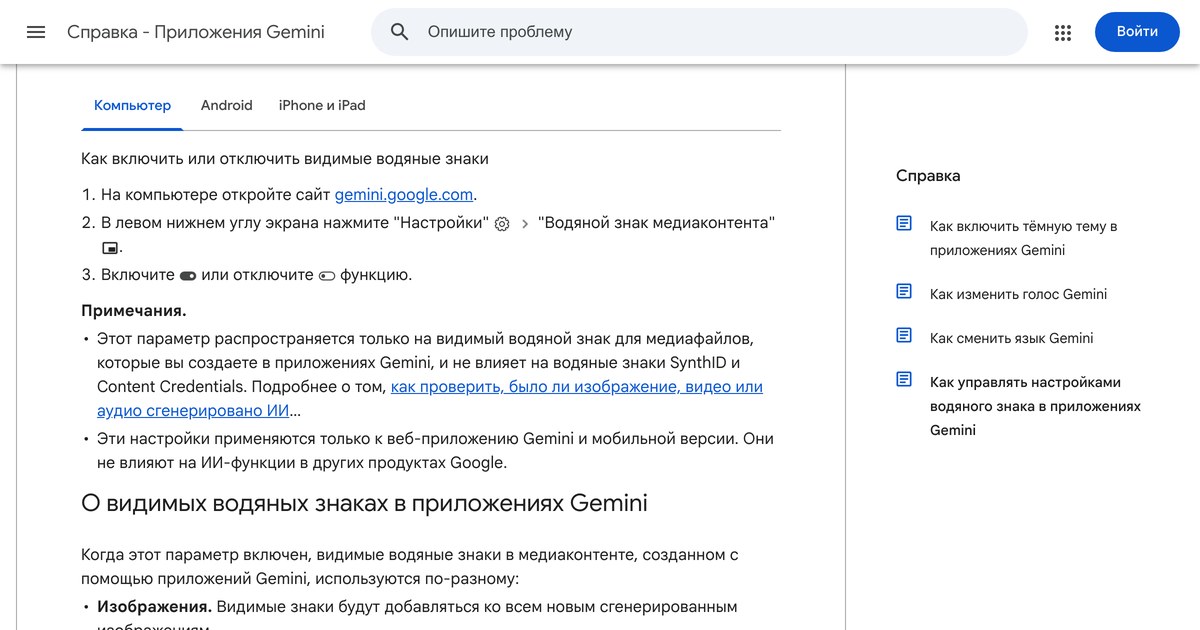Viewport: 1200px width, 630px height.
Task: Open link about checking AI-generated content
Action: (430, 398)
